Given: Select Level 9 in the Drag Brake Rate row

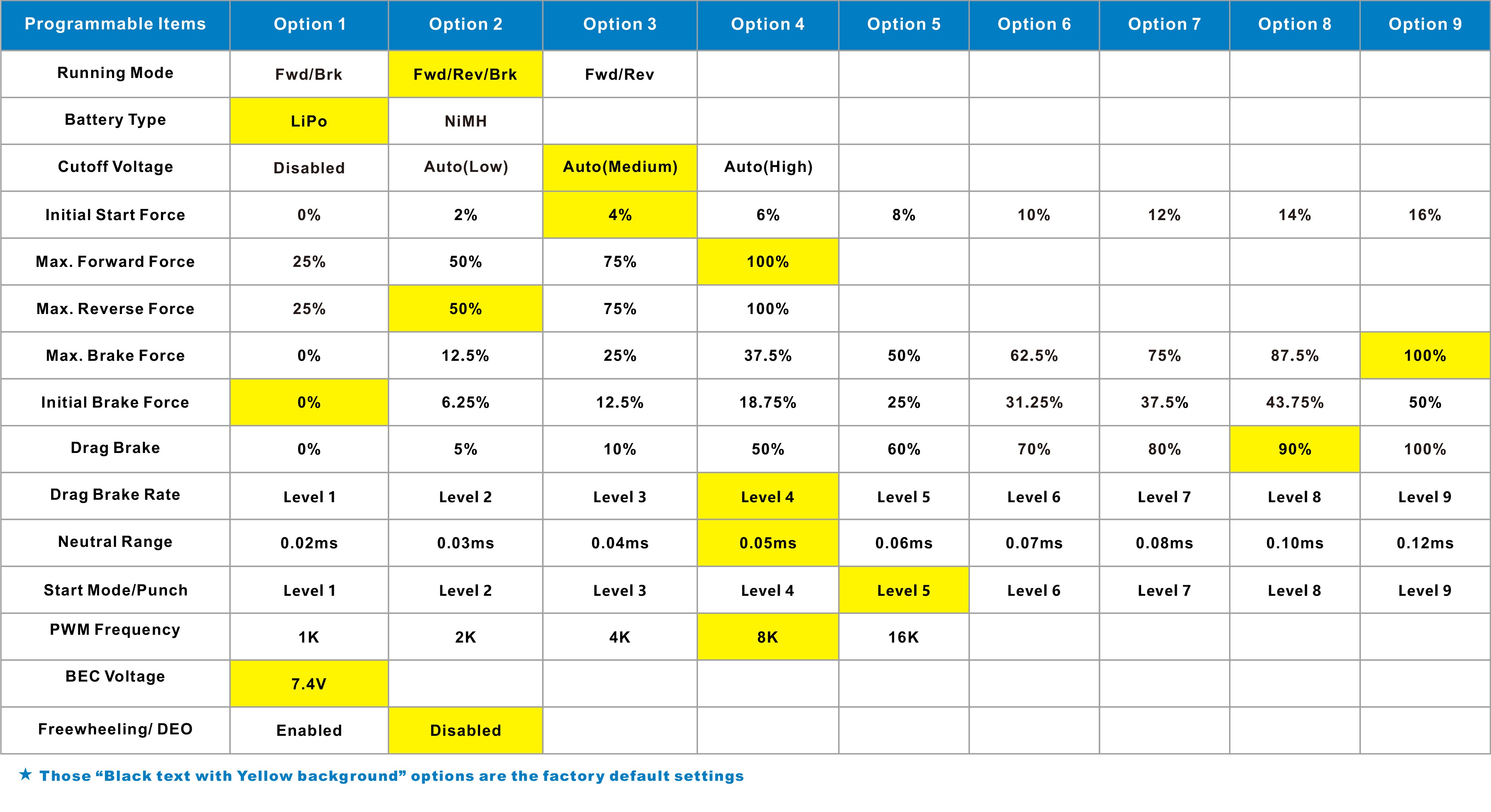Looking at the screenshot, I should coord(1424,497).
